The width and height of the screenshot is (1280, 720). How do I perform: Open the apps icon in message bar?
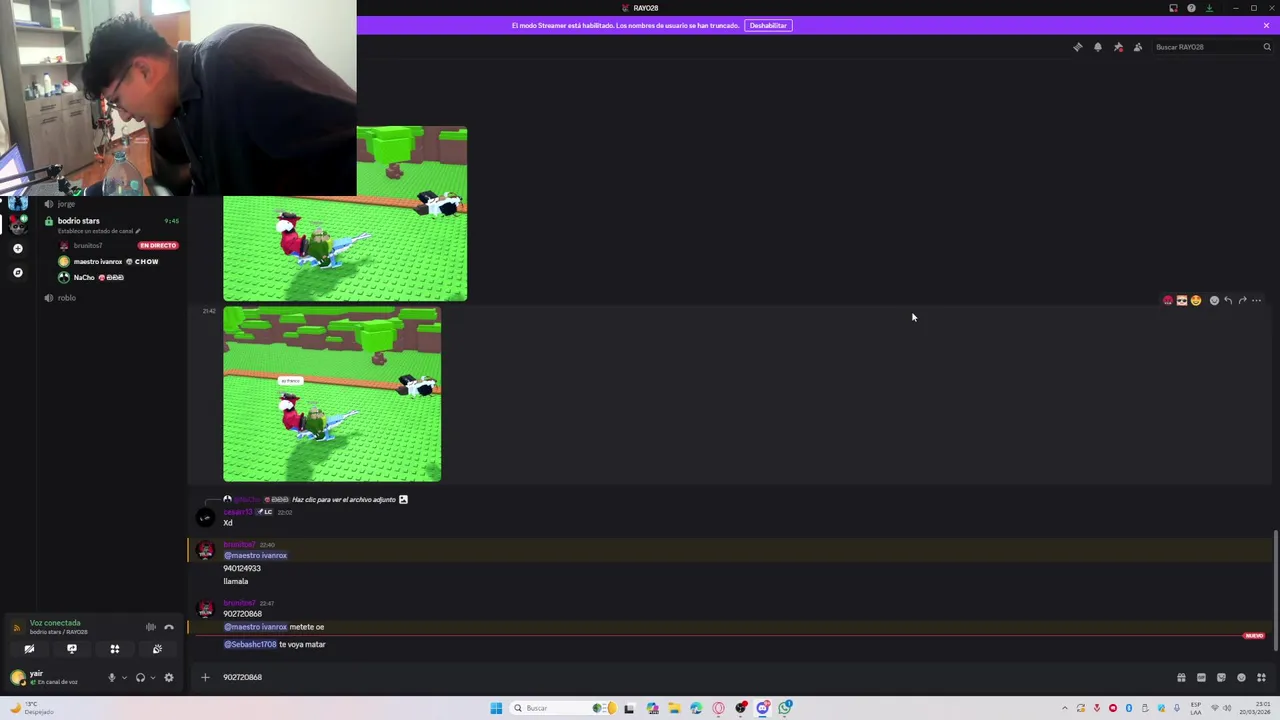[x=1261, y=677]
